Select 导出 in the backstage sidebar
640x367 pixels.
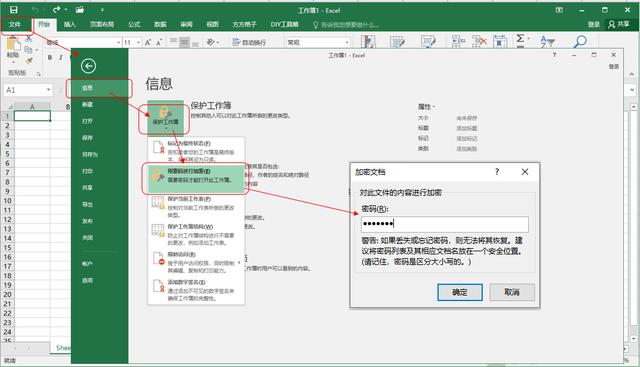tap(100, 204)
